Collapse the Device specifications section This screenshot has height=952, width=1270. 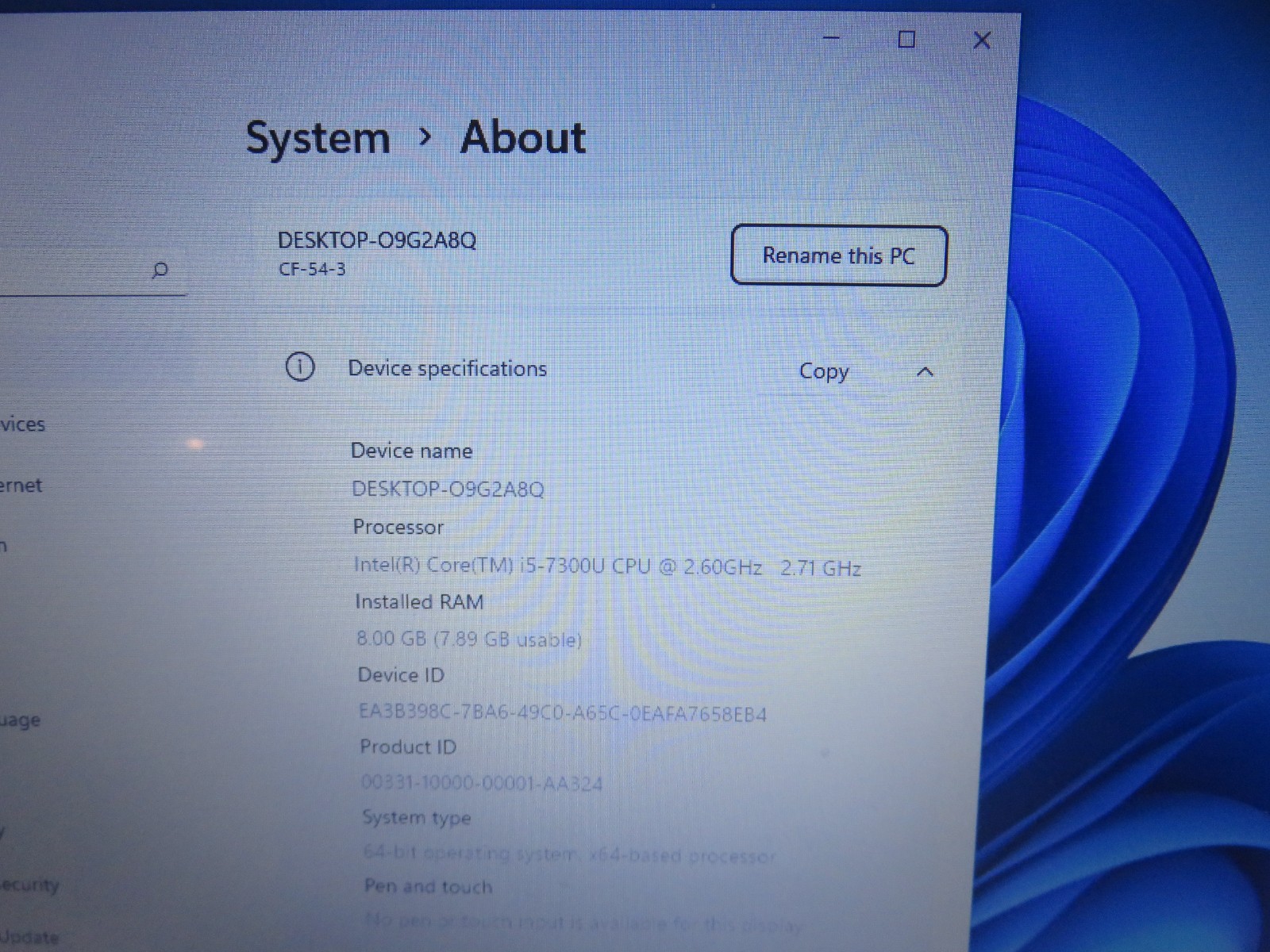pyautogui.click(x=925, y=371)
